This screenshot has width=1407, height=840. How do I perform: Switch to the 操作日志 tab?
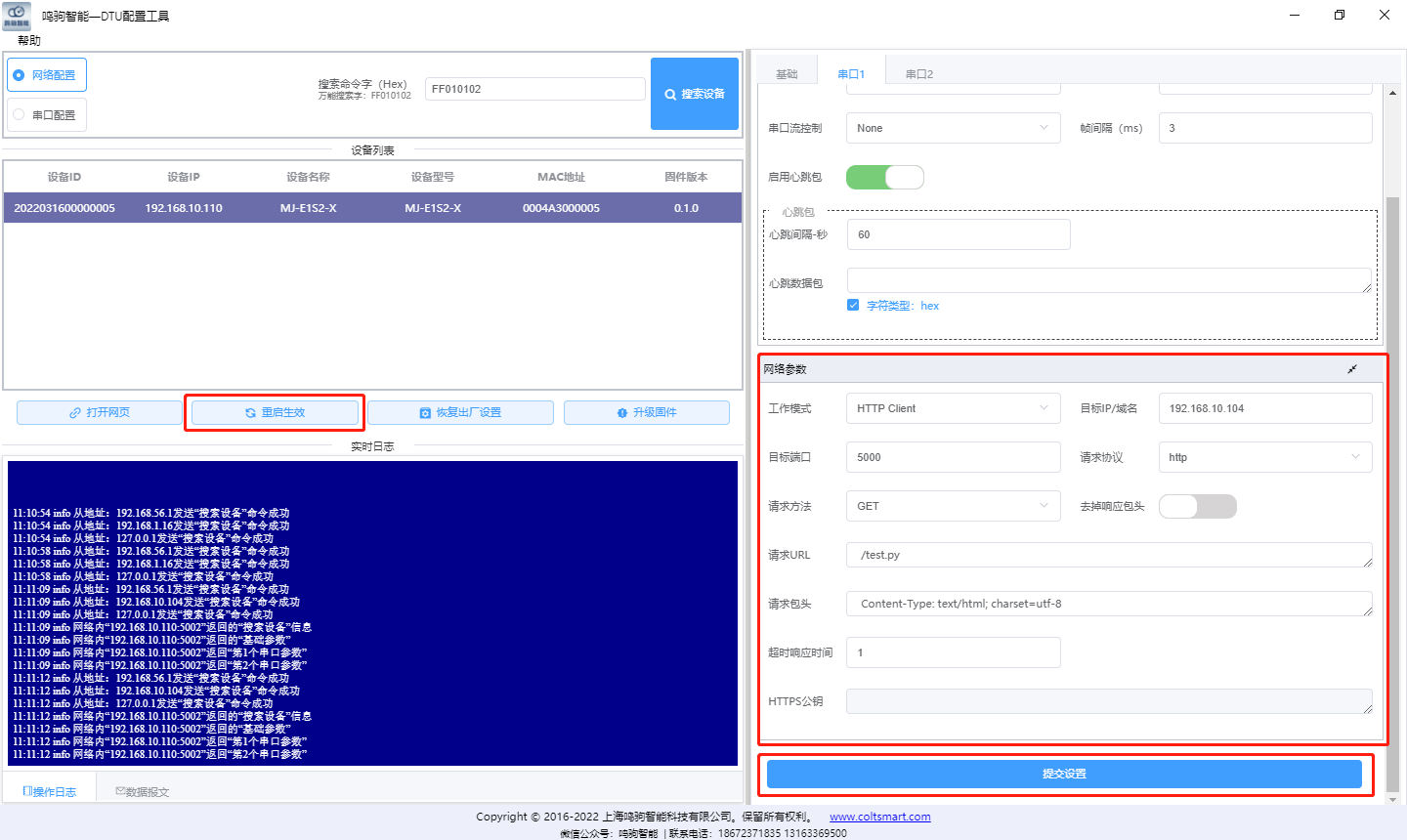[x=49, y=791]
